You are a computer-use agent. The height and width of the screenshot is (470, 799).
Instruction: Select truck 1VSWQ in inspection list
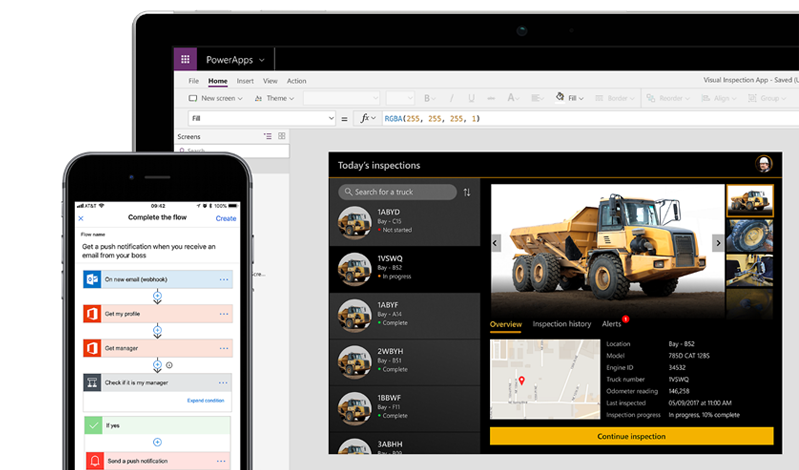405,269
